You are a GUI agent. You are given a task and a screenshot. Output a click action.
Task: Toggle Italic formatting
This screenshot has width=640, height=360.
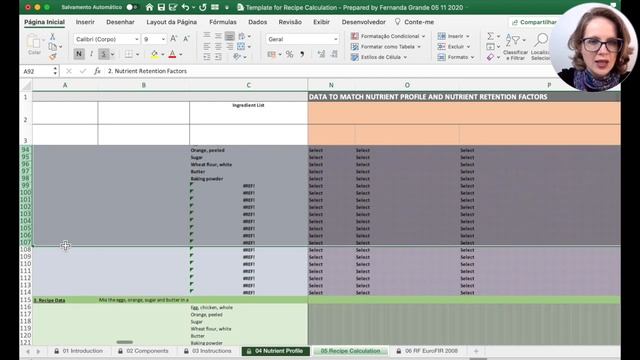point(91,54)
